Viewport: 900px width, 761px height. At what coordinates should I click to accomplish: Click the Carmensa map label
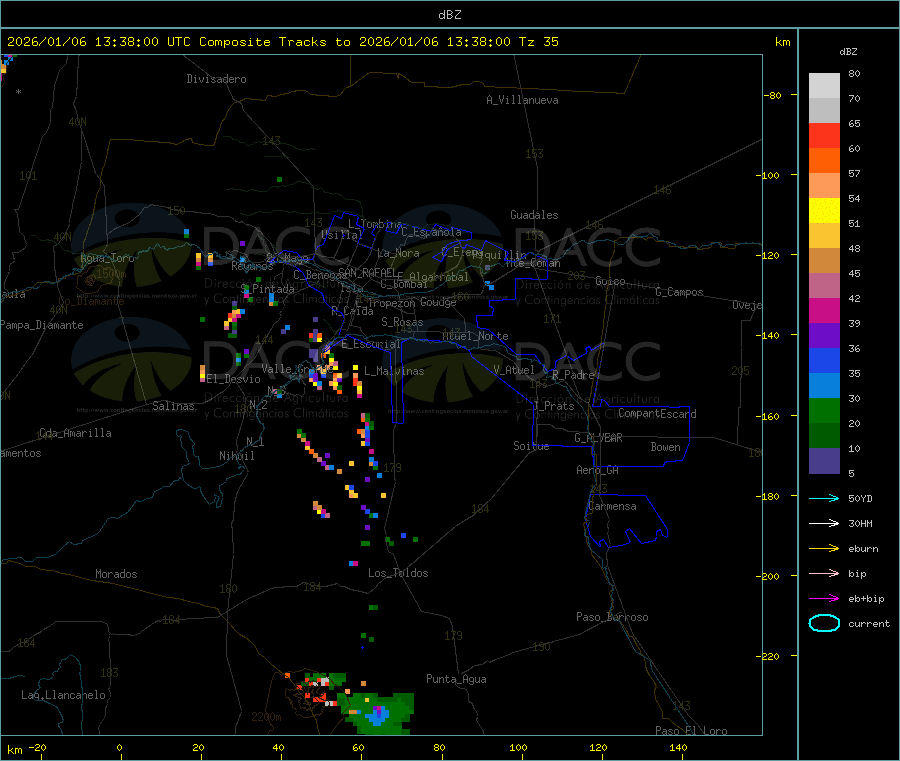612,506
